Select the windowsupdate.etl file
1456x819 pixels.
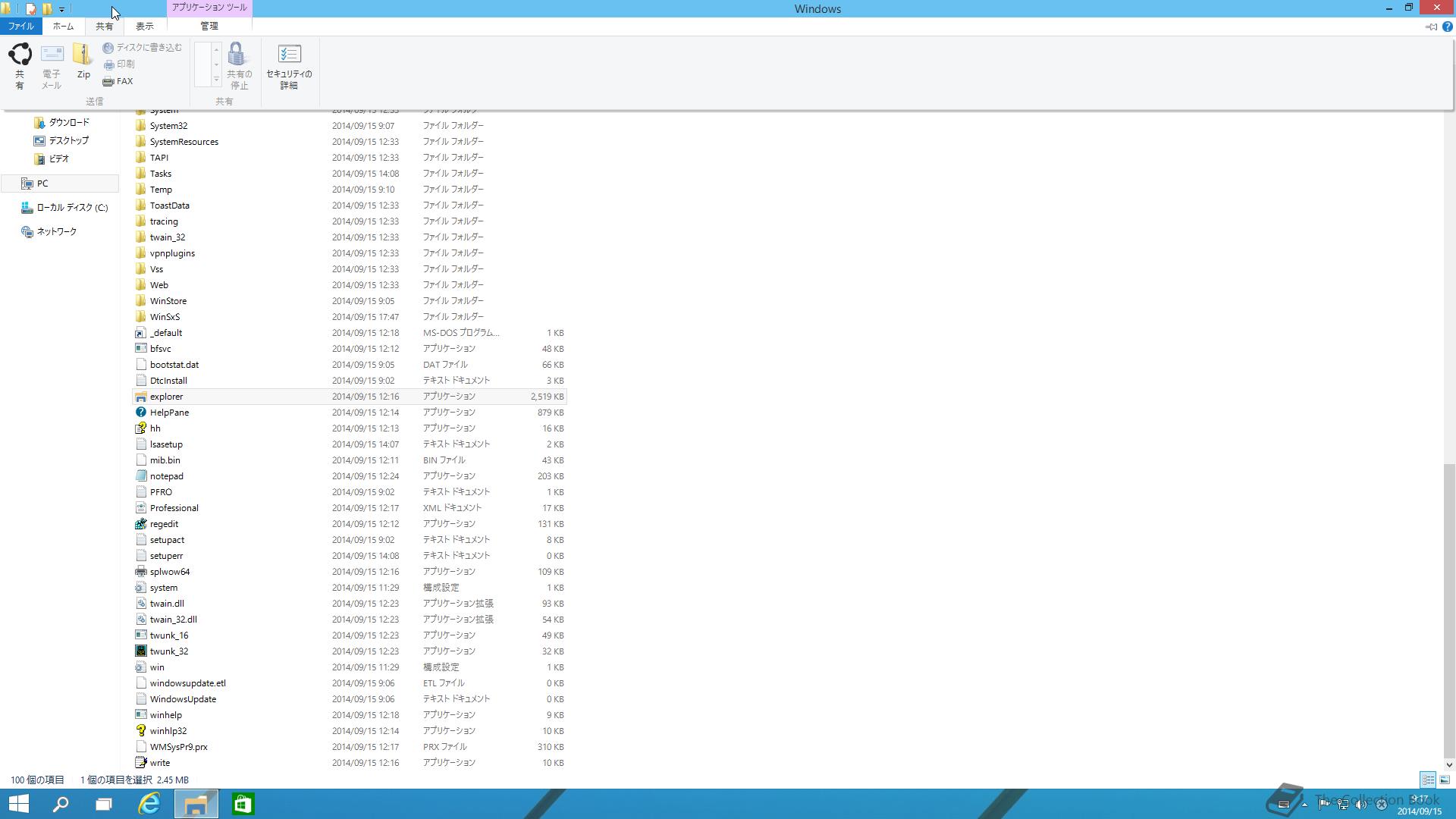coord(350,683)
